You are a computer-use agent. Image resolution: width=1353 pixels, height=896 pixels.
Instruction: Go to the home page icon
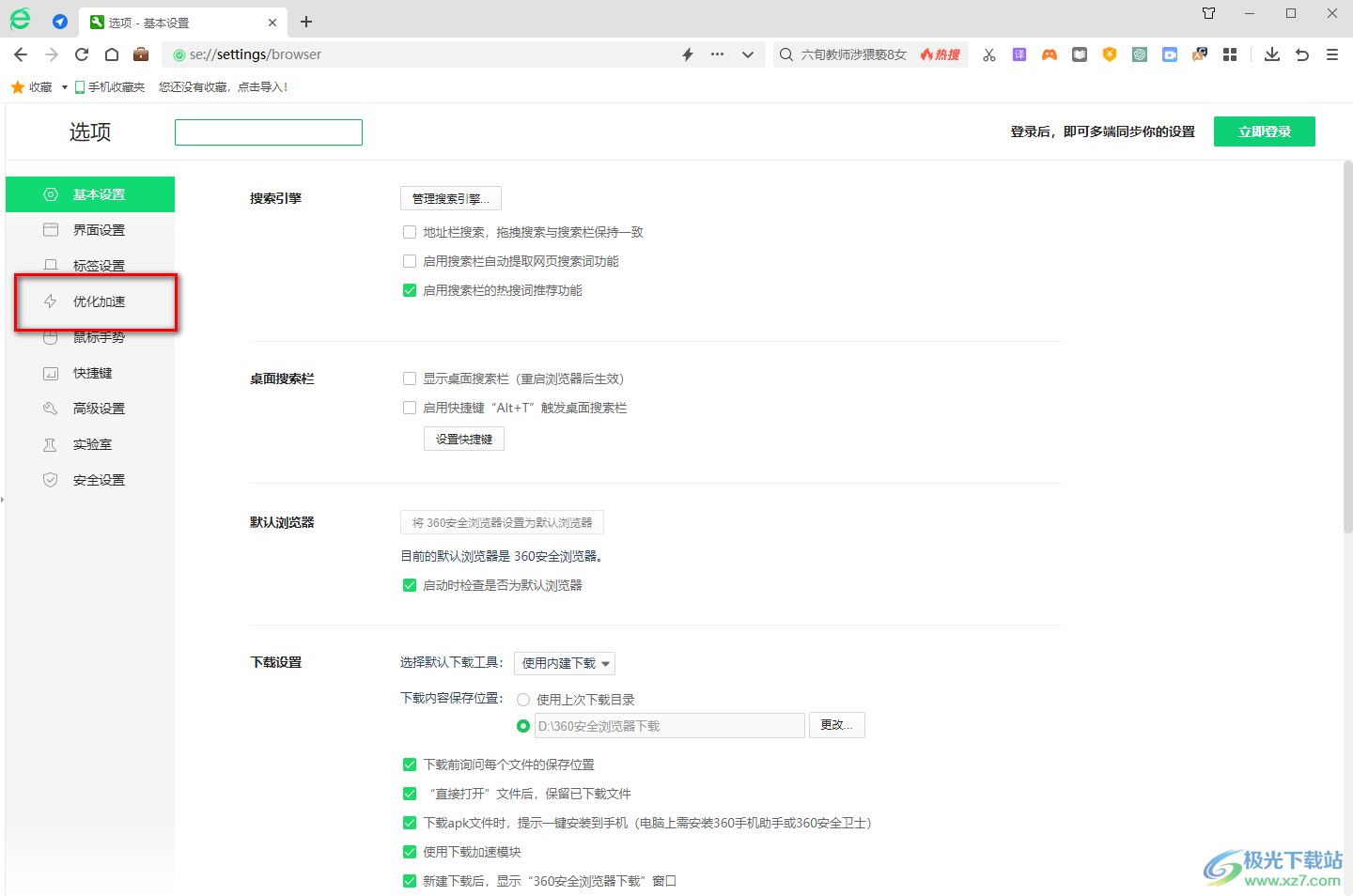(111, 54)
